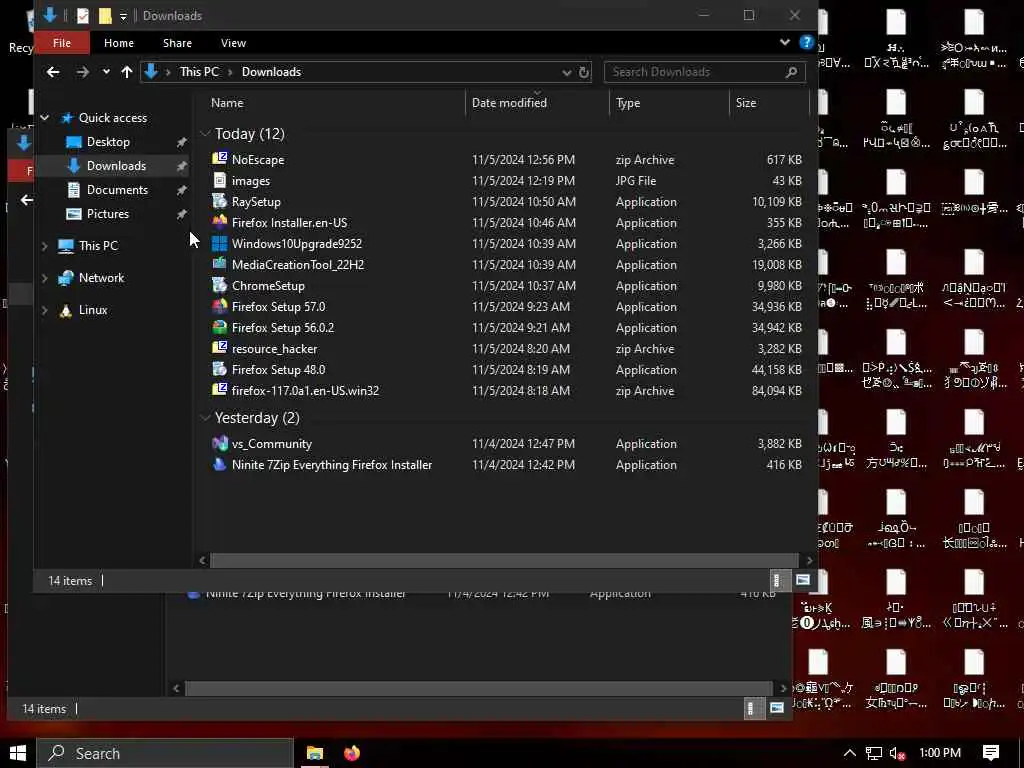Image resolution: width=1024 pixels, height=768 pixels.
Task: Click This PC in address breadcrumb
Action: tap(199, 72)
